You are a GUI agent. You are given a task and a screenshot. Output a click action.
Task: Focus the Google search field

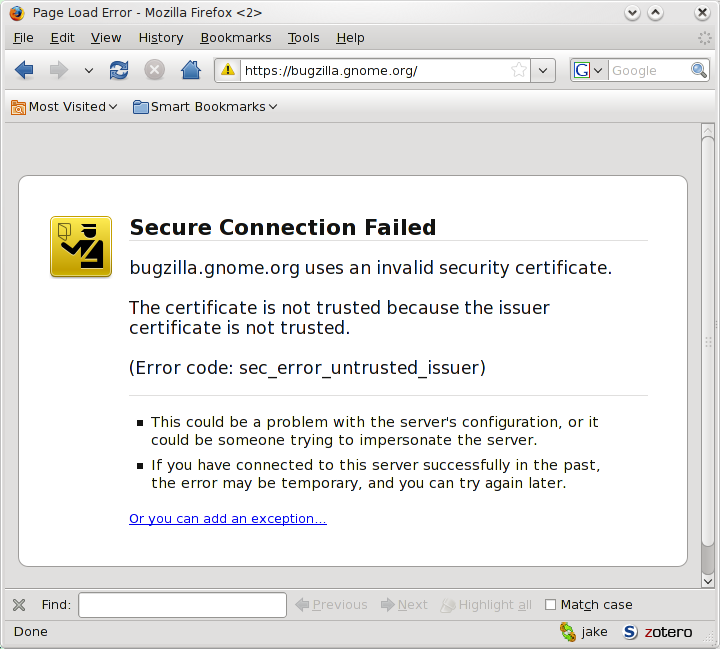pyautogui.click(x=649, y=71)
